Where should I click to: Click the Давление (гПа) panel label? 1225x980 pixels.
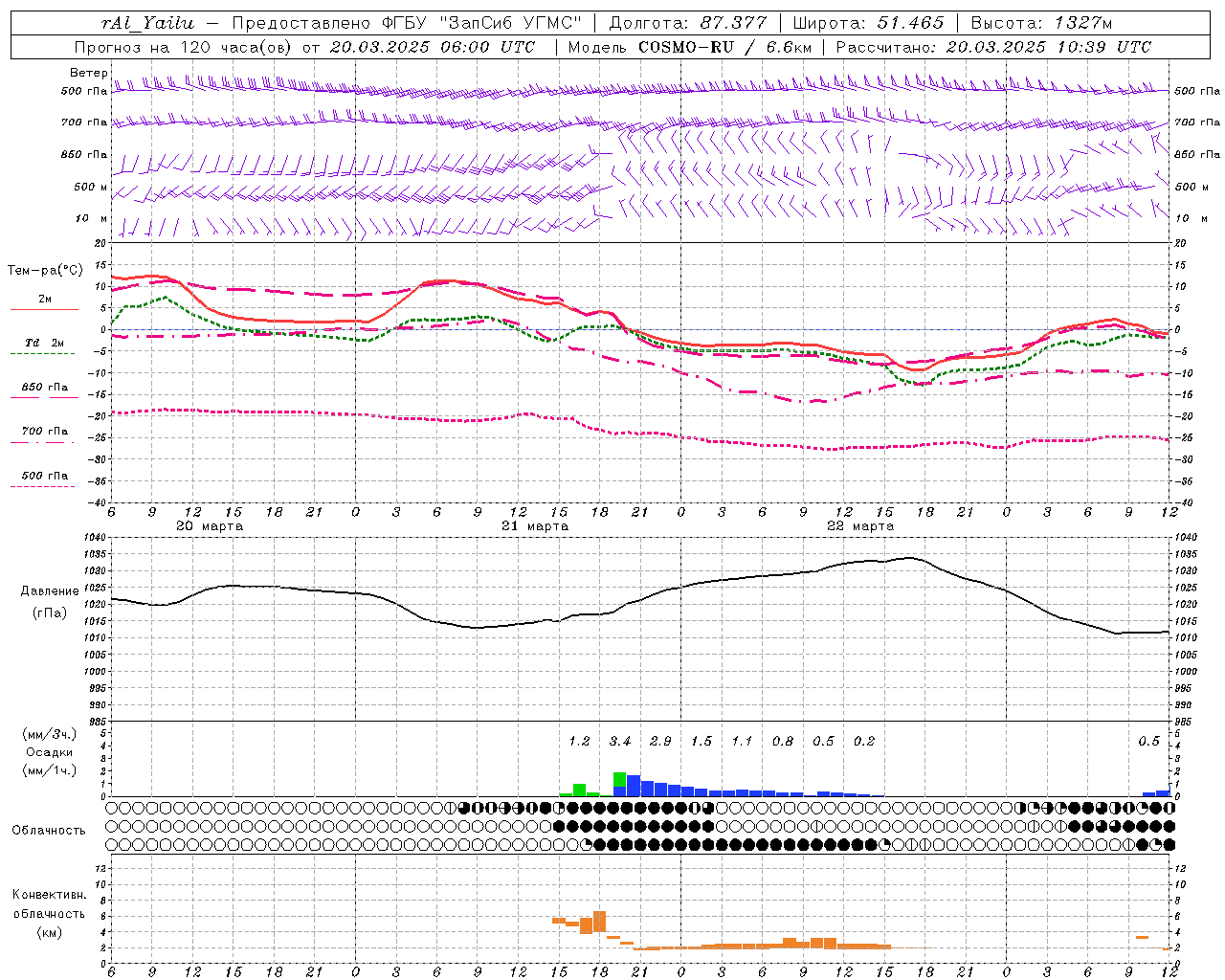pos(50,602)
